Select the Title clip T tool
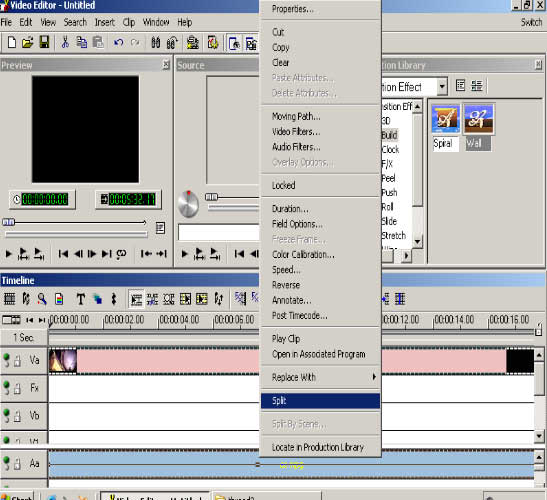 [x=81, y=299]
